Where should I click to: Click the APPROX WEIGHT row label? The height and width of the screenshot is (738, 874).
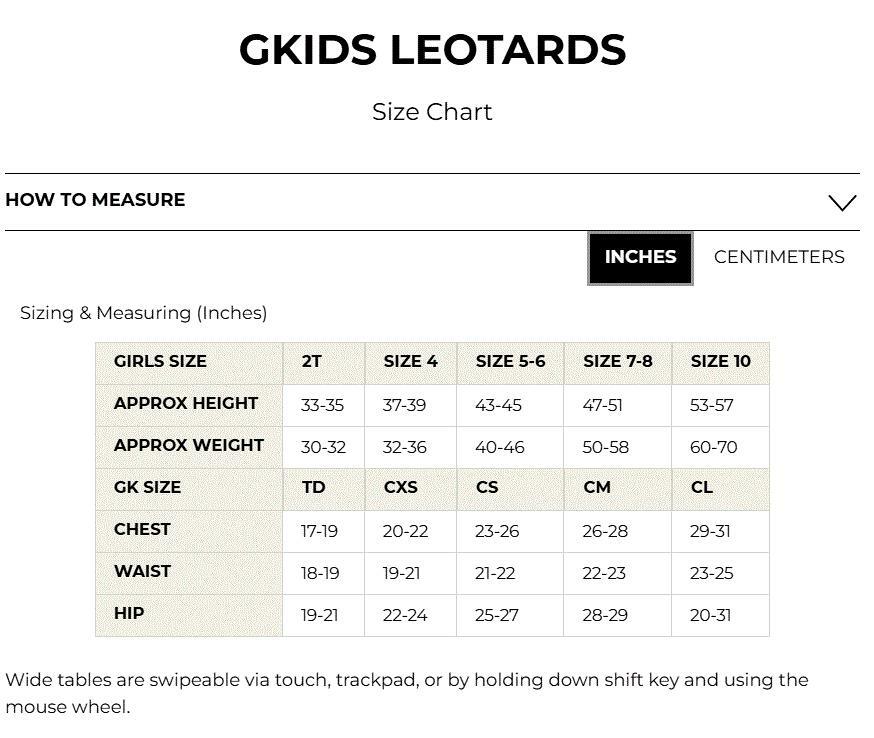click(189, 447)
